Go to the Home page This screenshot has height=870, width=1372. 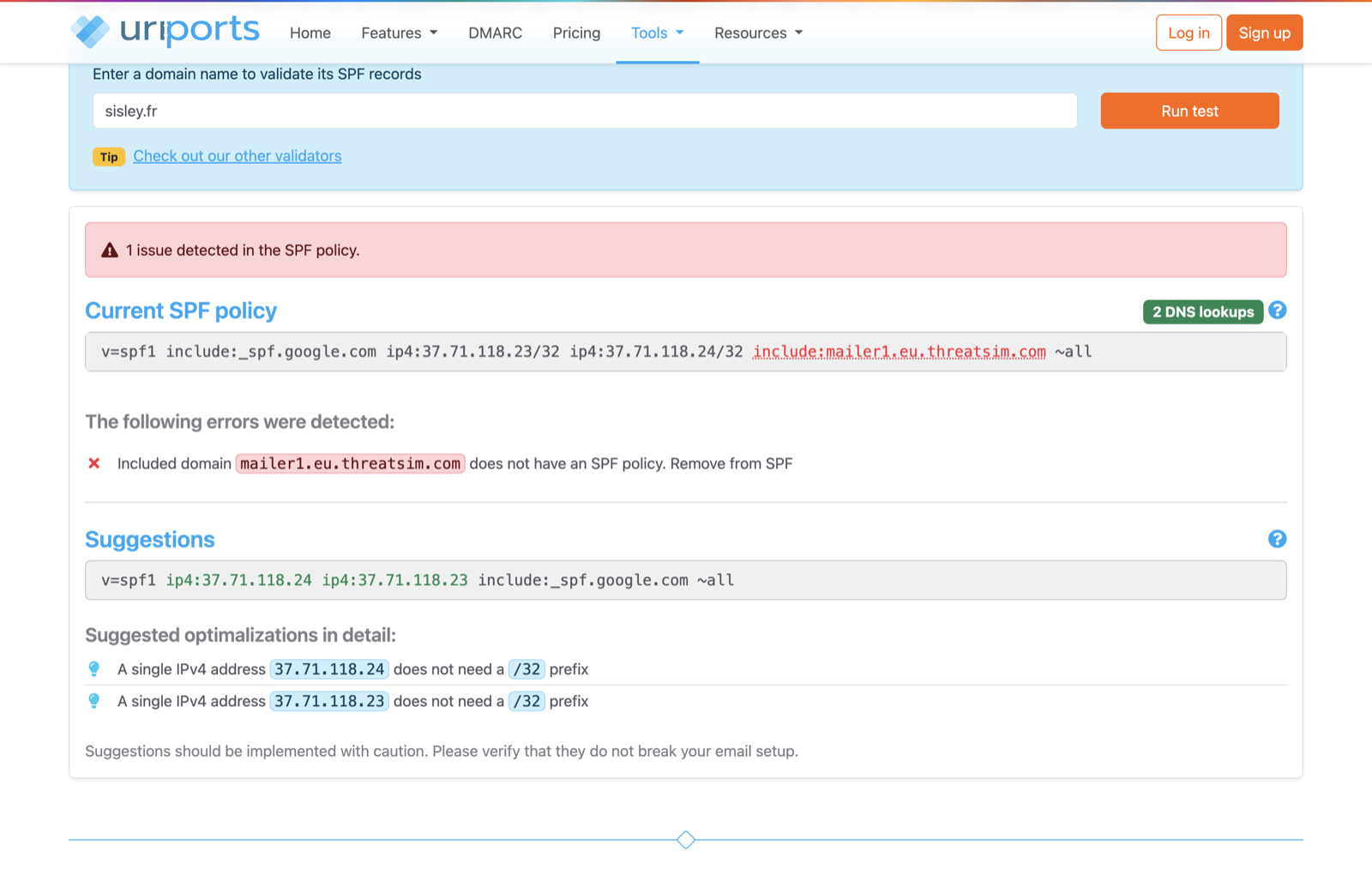point(310,33)
